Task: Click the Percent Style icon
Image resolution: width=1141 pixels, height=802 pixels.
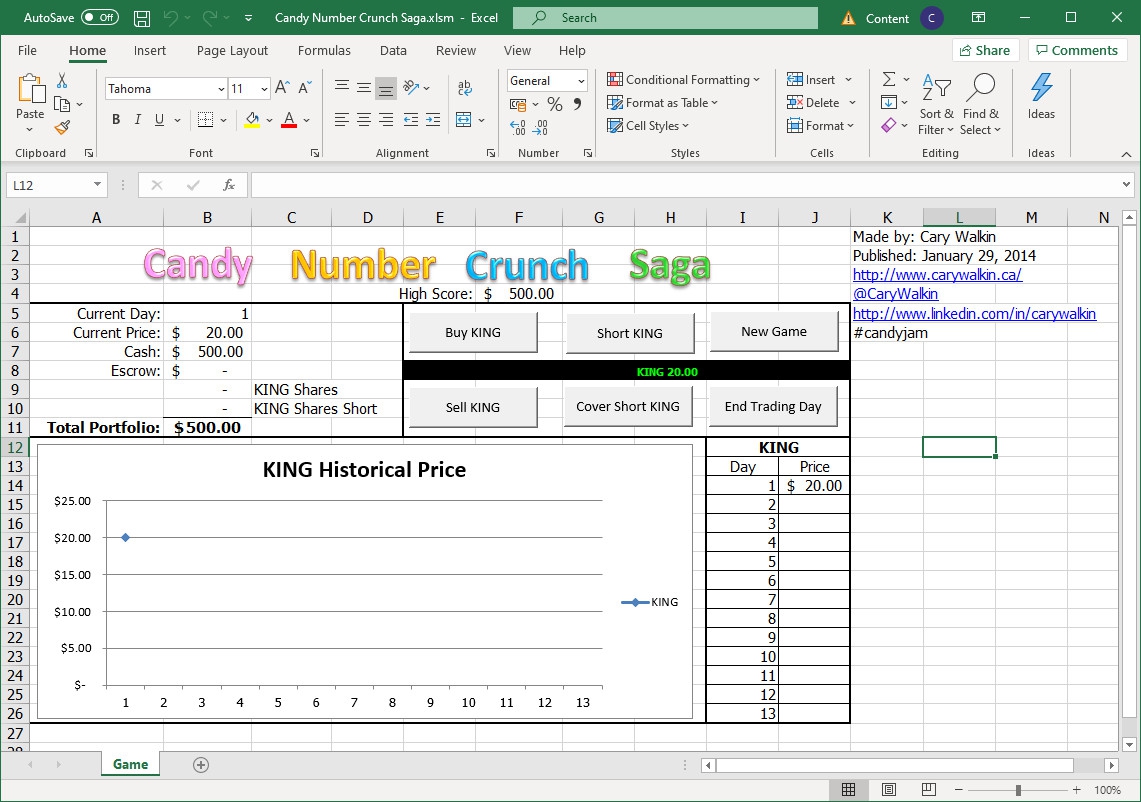Action: (554, 104)
